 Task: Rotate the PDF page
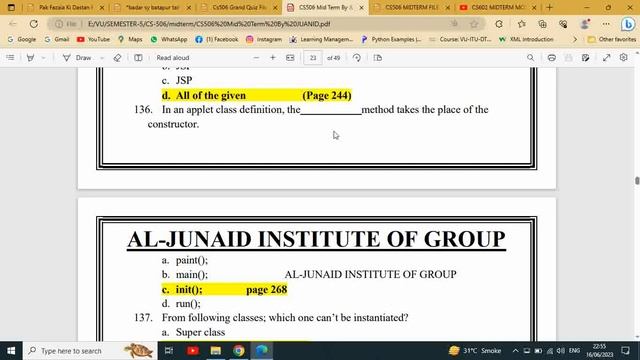tap(357, 58)
